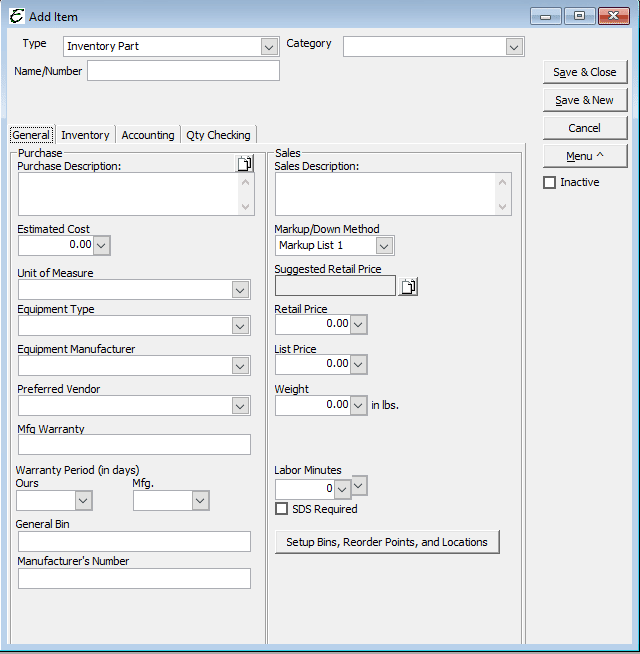Screen dimensions: 640x654
Task: Expand the Type dropdown showing Inventory Part
Action: click(269, 47)
